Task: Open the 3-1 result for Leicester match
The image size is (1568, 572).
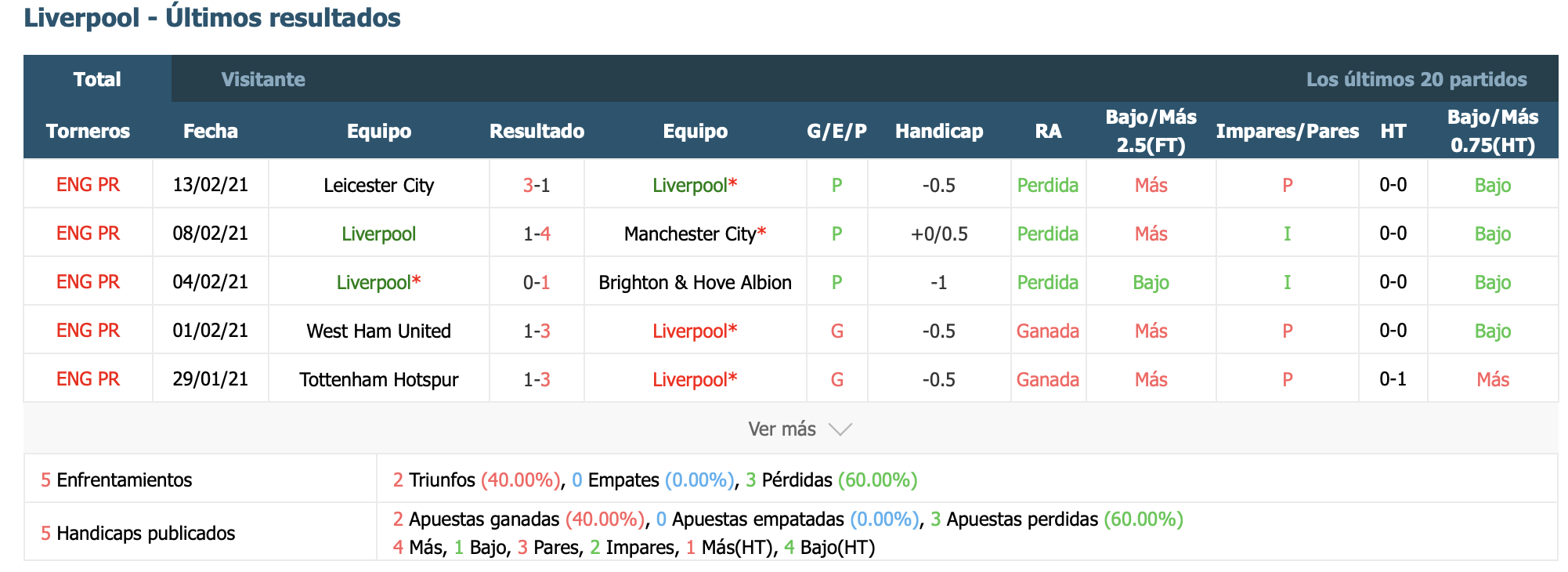Action: pos(537,186)
